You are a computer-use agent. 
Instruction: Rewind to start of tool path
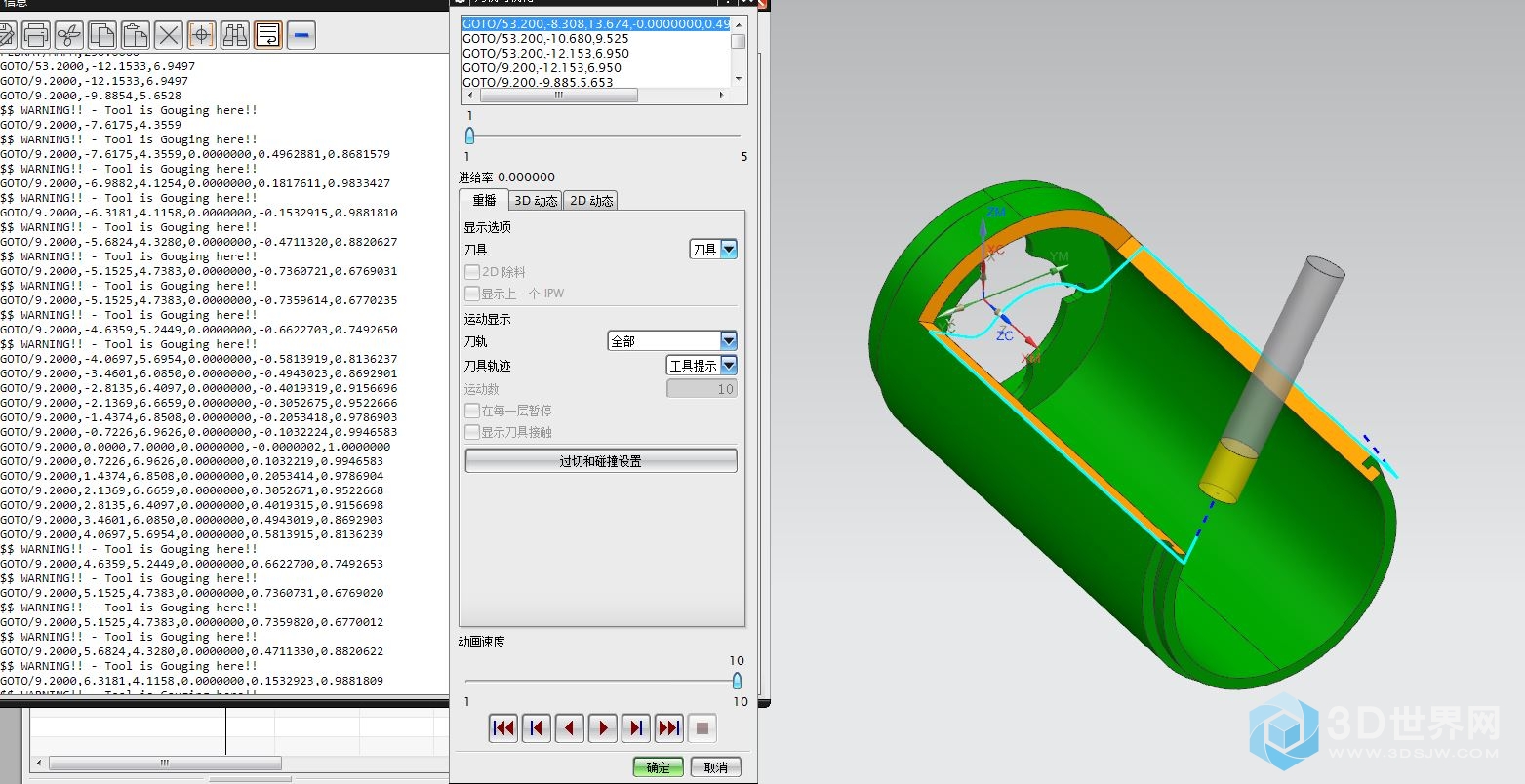(x=503, y=727)
